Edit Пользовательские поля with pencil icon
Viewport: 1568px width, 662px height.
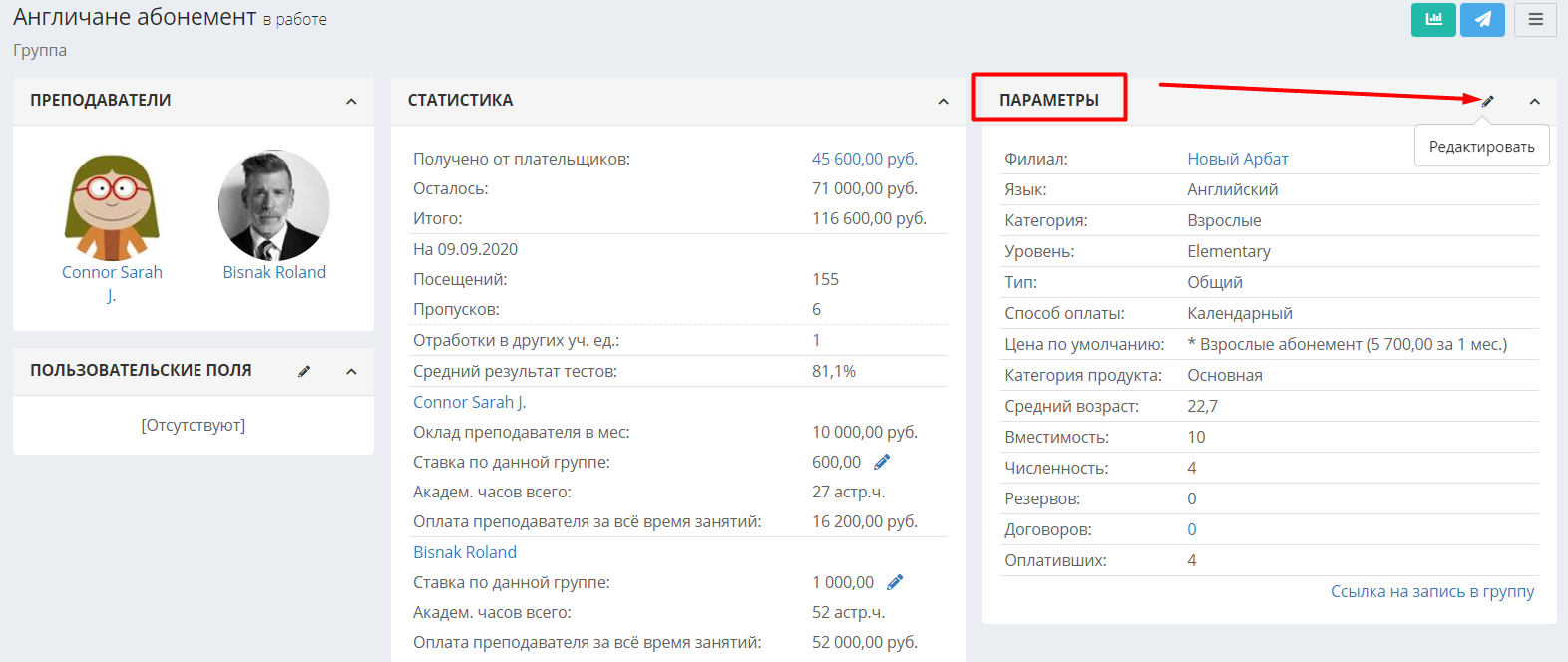pyautogui.click(x=304, y=371)
